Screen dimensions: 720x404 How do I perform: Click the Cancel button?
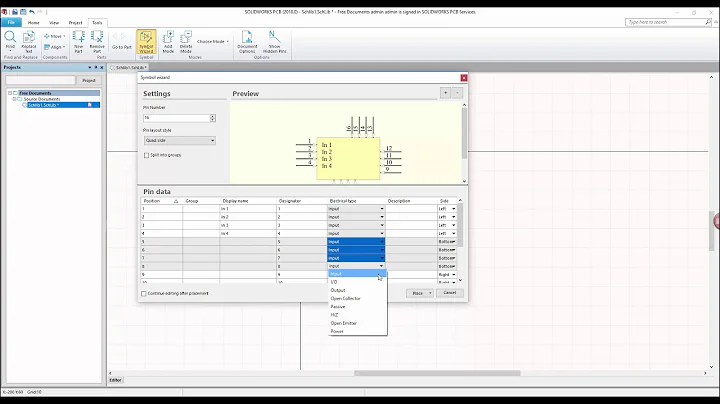click(x=450, y=293)
